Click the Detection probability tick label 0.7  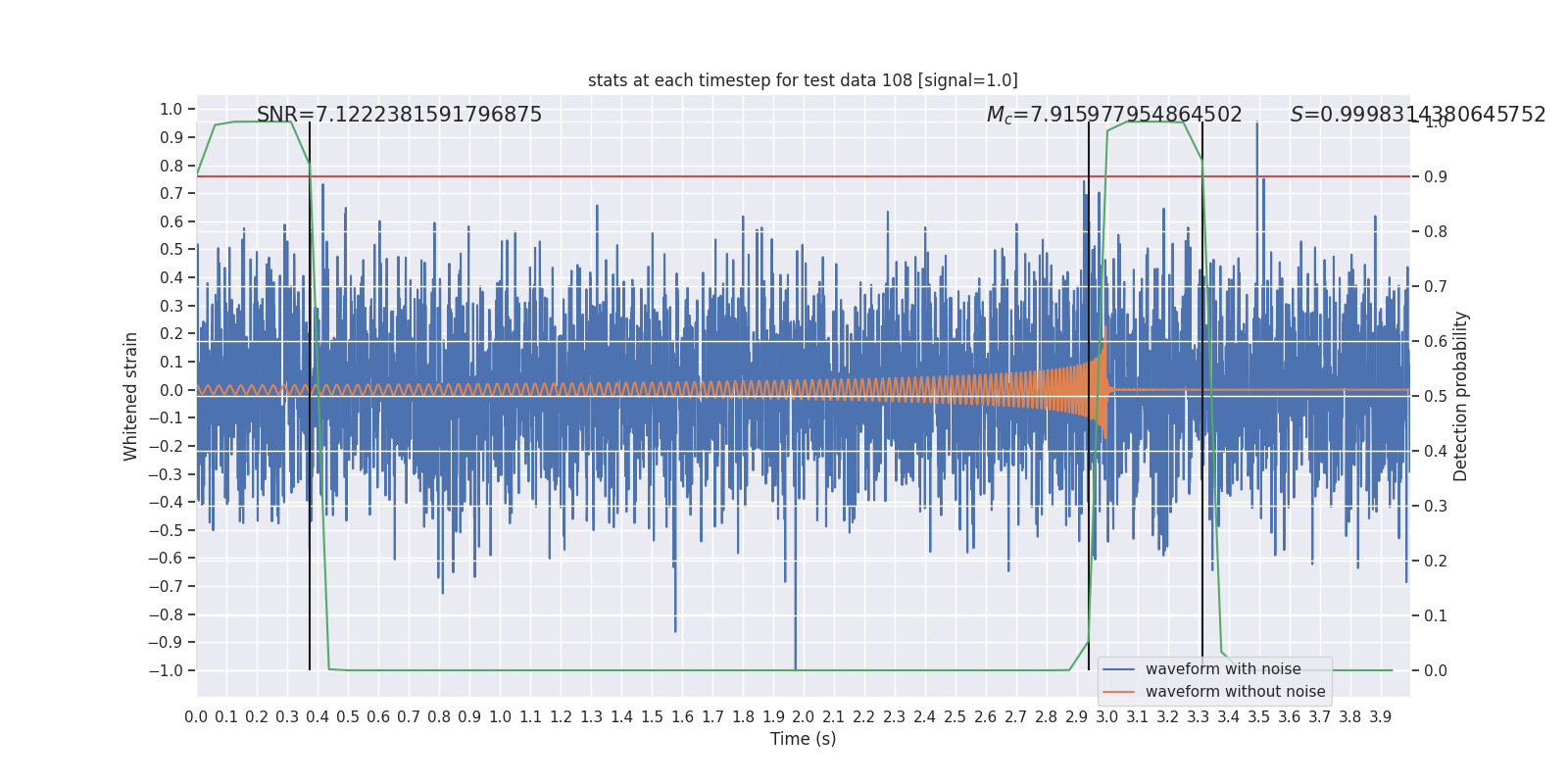click(1436, 287)
